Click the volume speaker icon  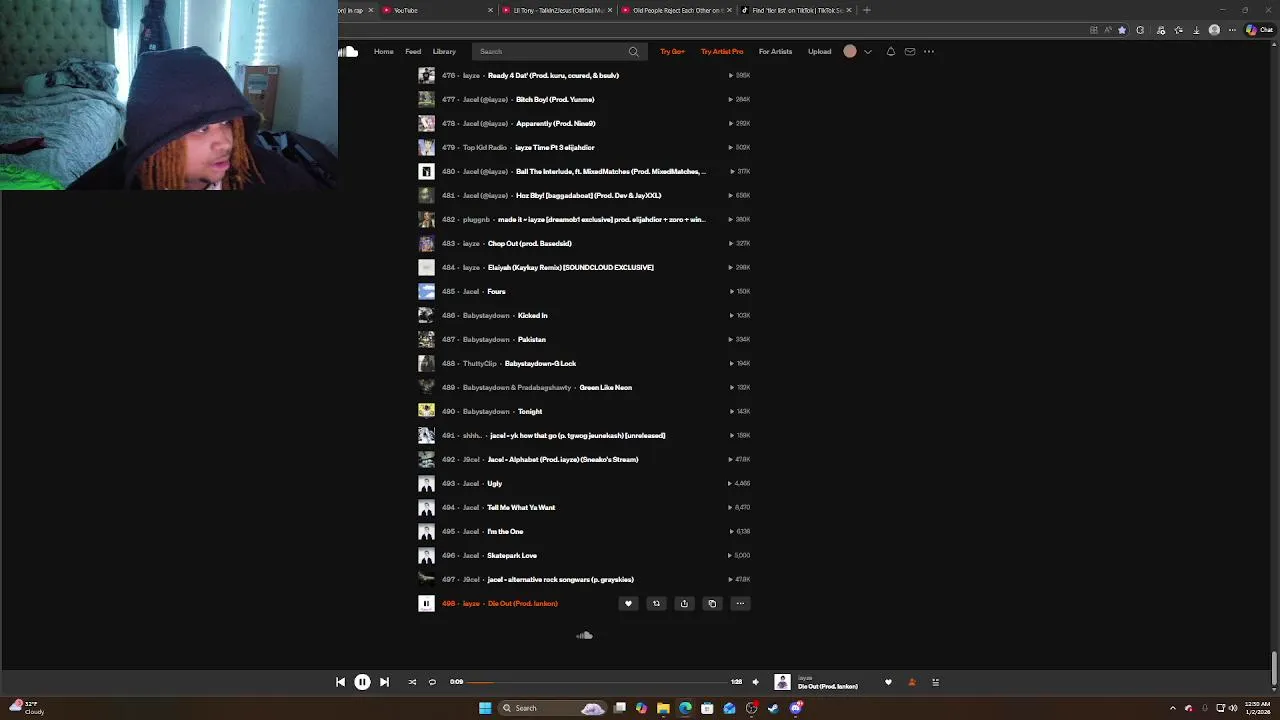coord(755,682)
